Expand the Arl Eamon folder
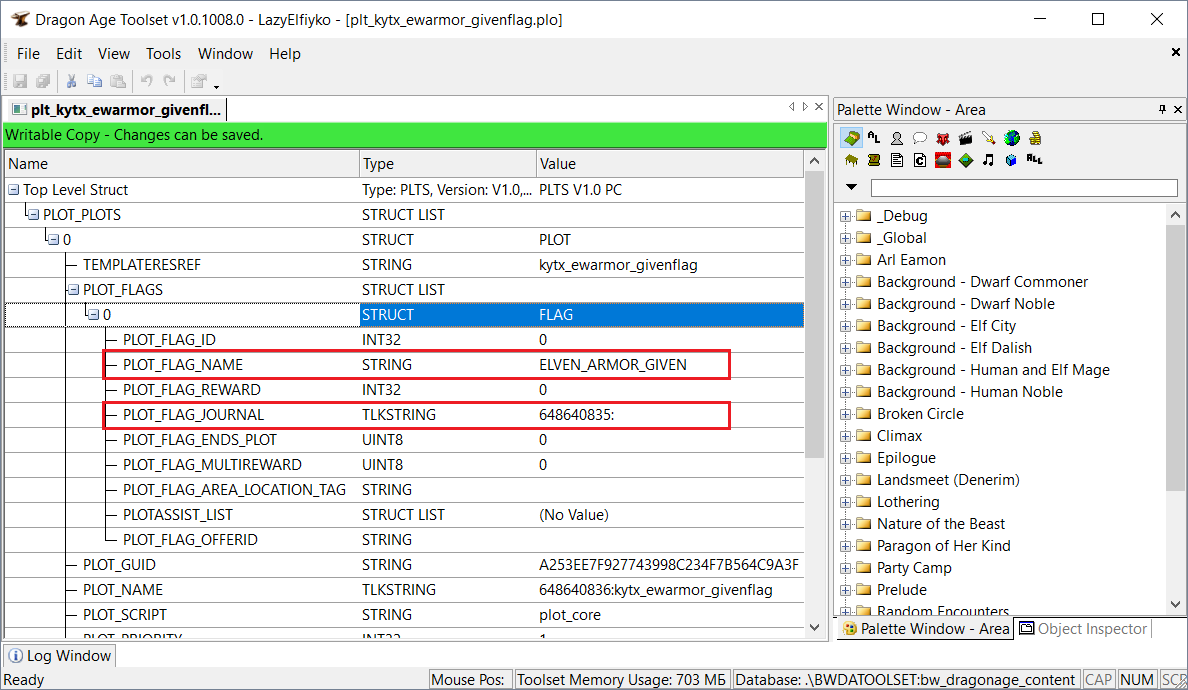This screenshot has height=690, width=1188. [x=846, y=260]
